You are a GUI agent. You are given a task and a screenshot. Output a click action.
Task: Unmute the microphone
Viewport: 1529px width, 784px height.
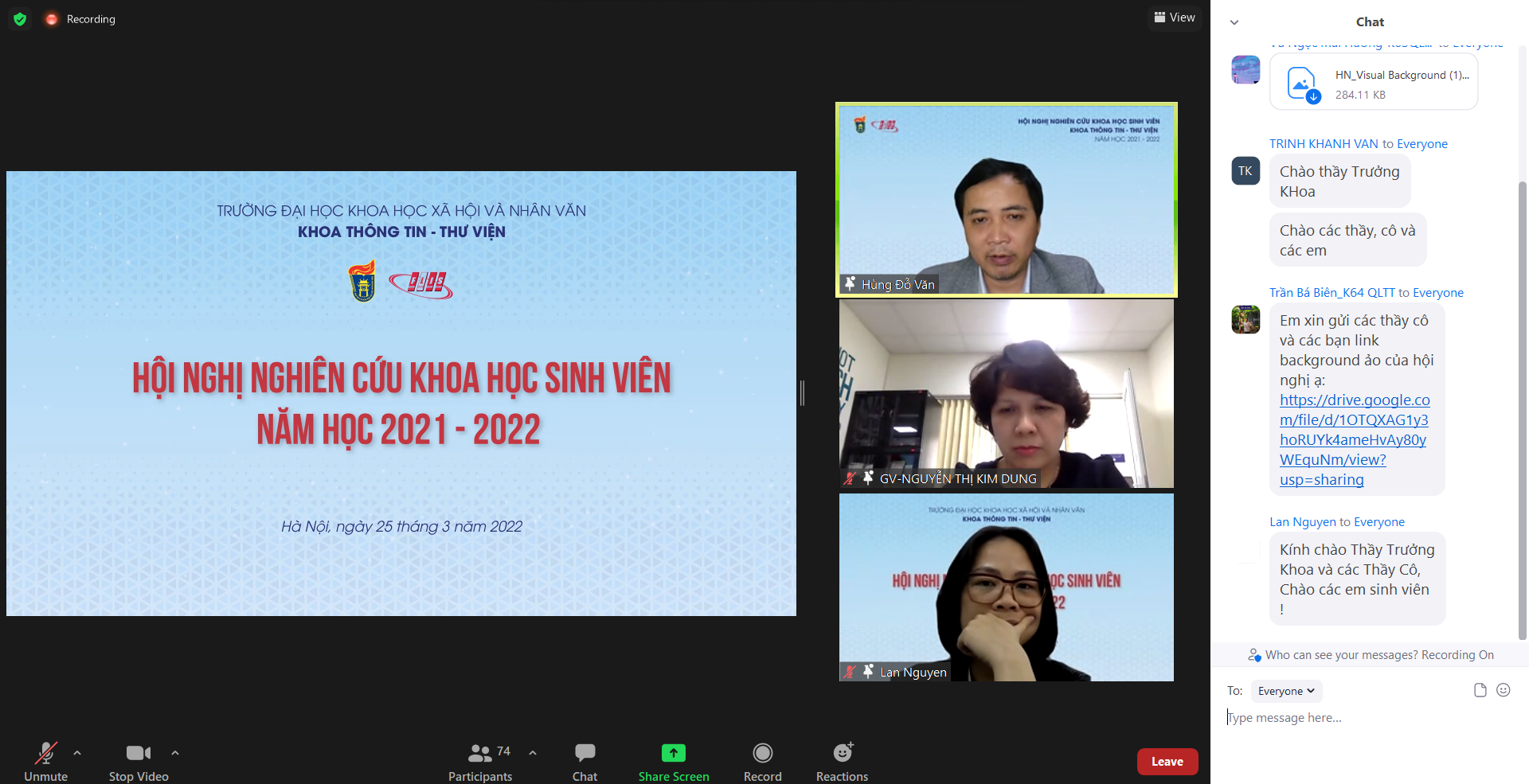pos(46,762)
